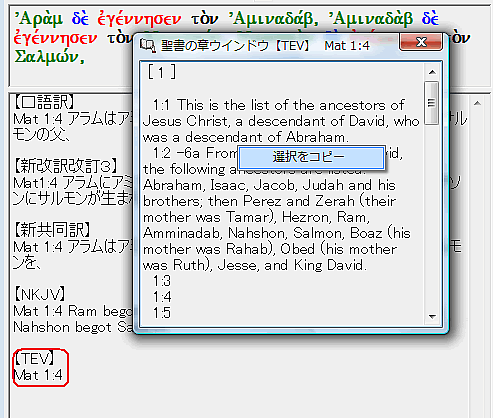Screen dimensions: 494x419
Task: Click the TEV heading circled in red
Action: [x=34, y=359]
